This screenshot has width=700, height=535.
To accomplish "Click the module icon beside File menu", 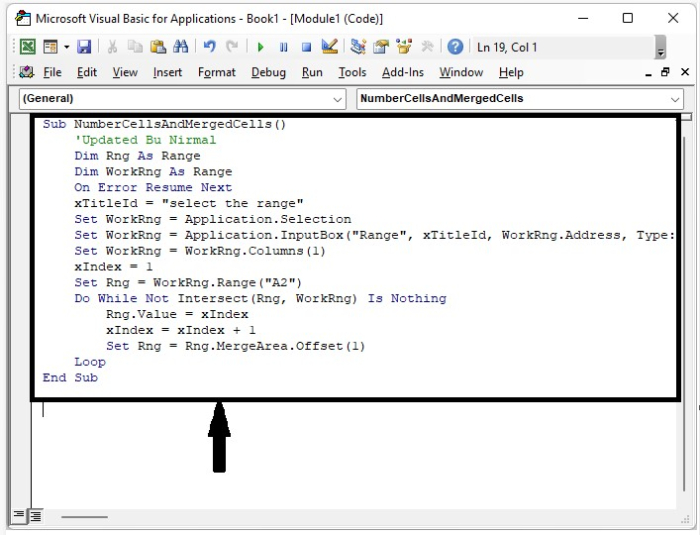I will point(26,71).
